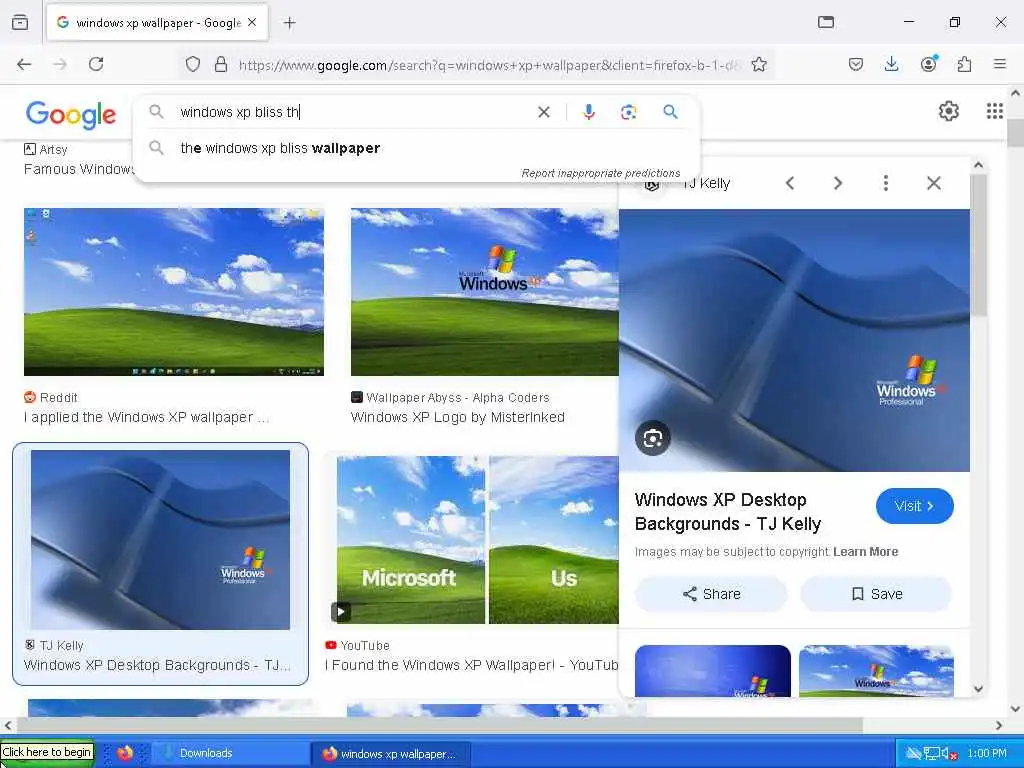Open the tracking protection shield icon
This screenshot has height=768, width=1024.
[193, 64]
